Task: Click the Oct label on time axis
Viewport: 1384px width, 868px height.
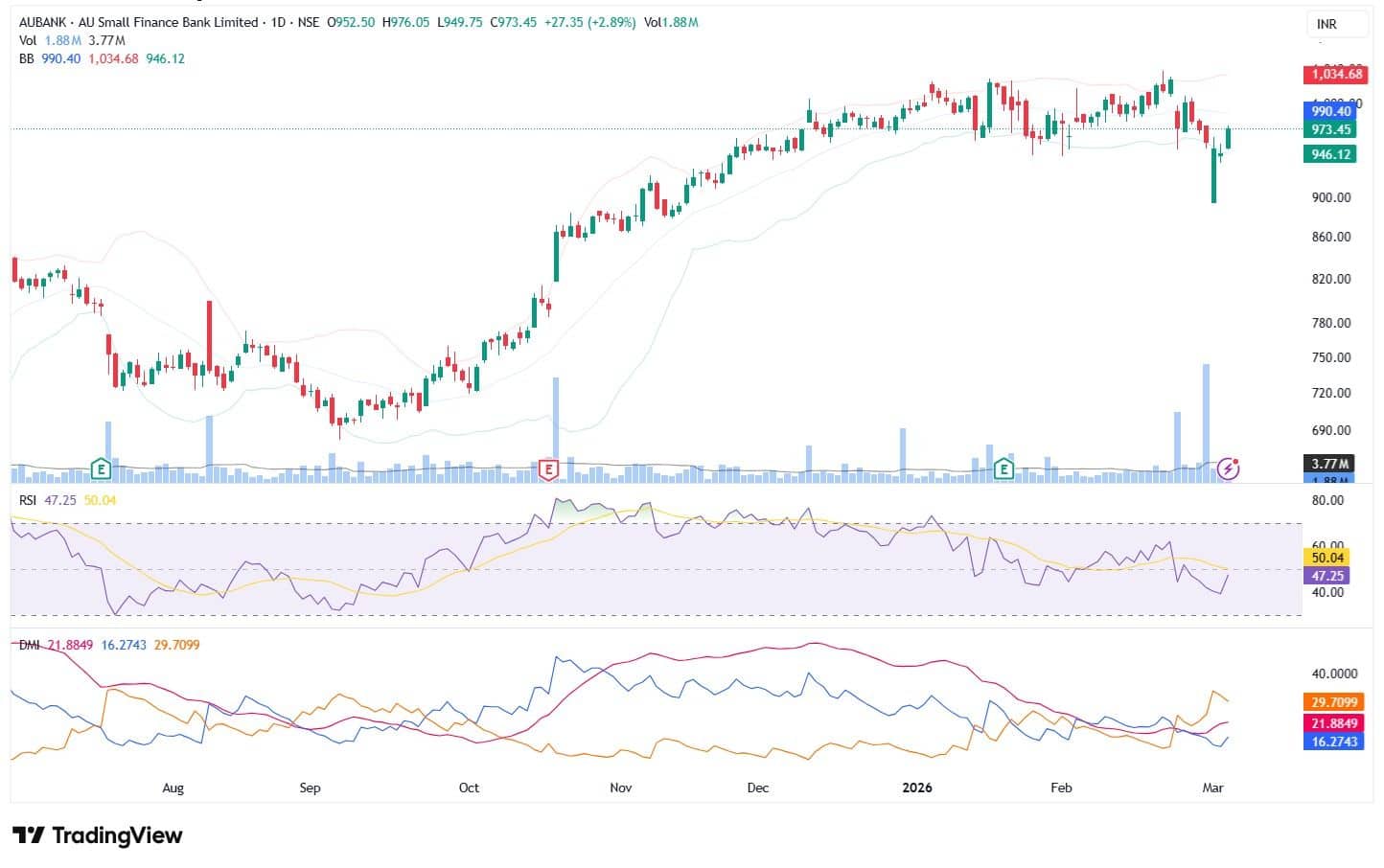Action: point(469,788)
